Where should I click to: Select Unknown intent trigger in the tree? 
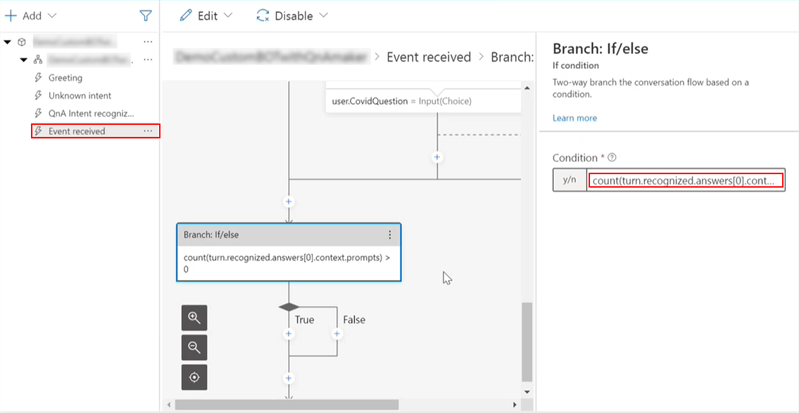pos(79,95)
